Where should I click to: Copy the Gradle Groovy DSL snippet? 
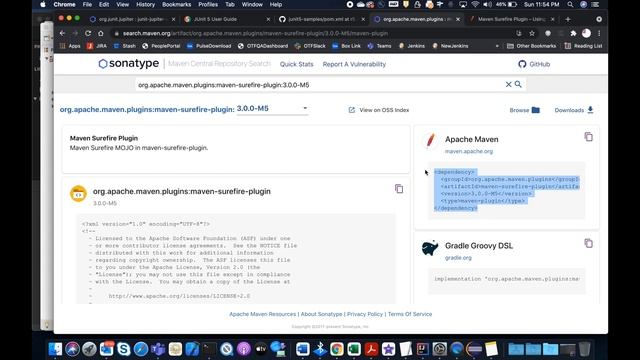click(588, 244)
